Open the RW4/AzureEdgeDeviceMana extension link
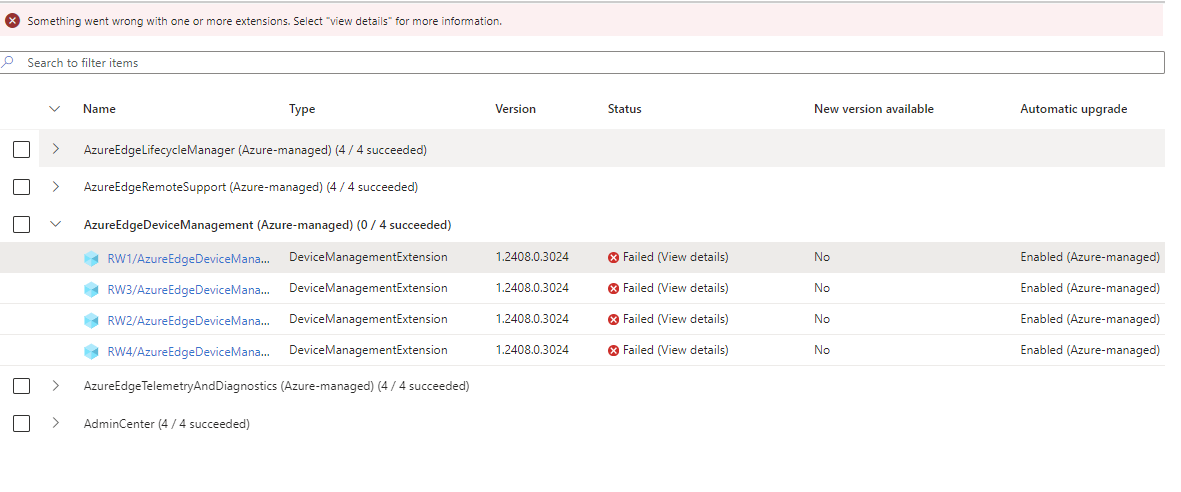This screenshot has height=492, width=1181. click(188, 351)
